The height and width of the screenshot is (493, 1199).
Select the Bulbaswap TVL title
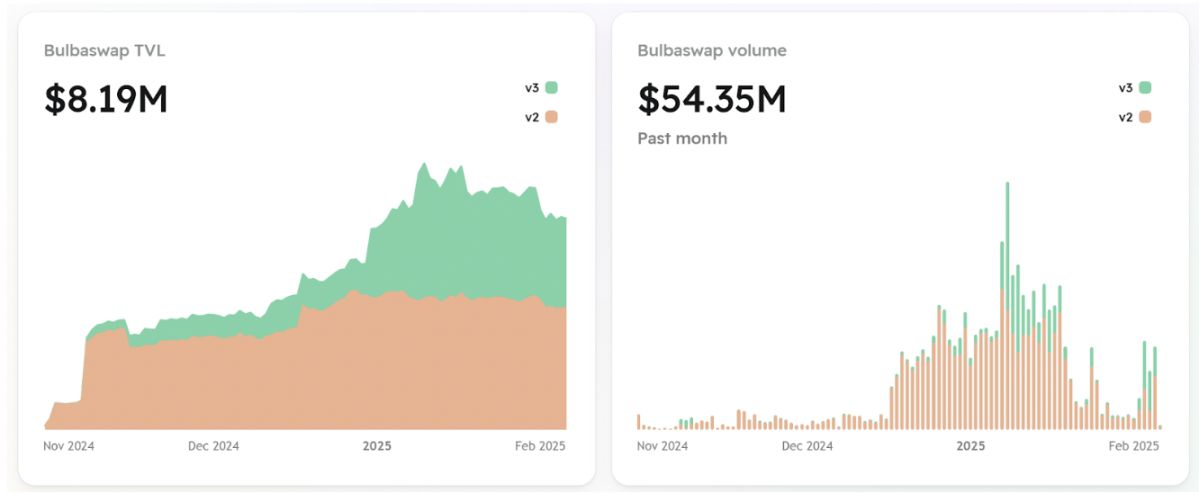(104, 51)
